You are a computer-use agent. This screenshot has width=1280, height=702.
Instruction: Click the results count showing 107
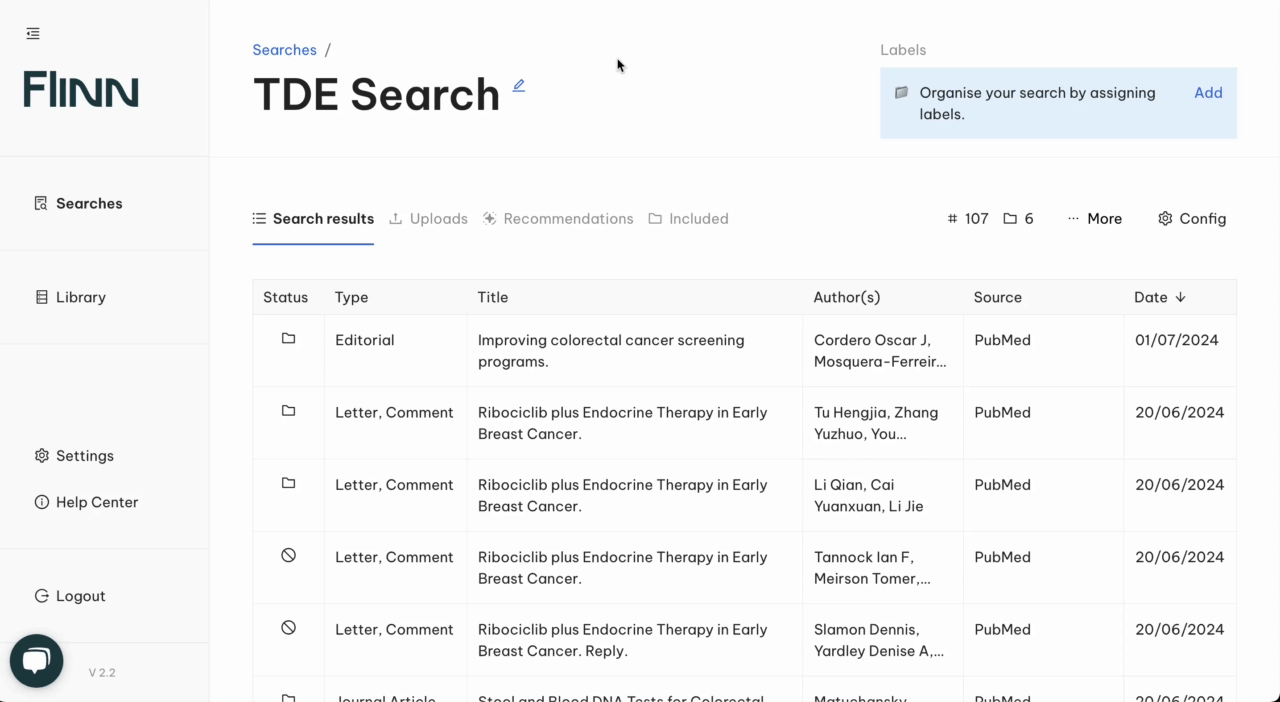[x=967, y=218]
